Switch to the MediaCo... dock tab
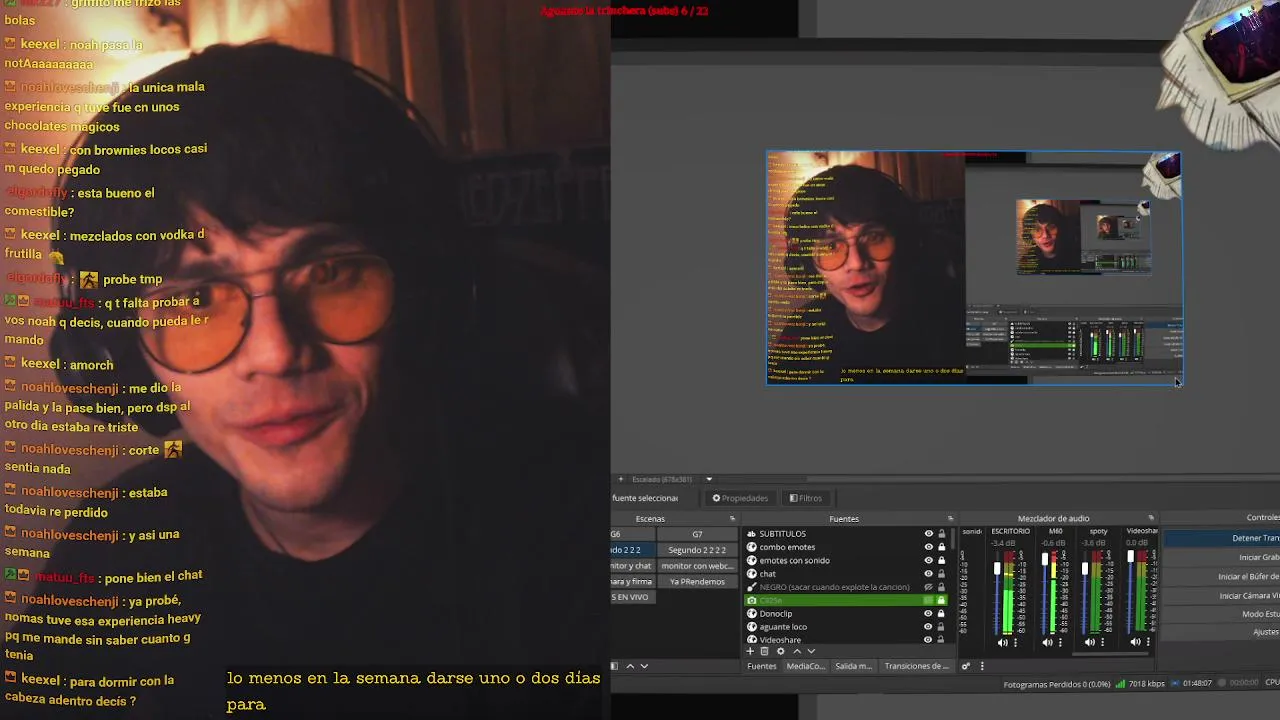Image resolution: width=1280 pixels, height=720 pixels. pos(806,666)
